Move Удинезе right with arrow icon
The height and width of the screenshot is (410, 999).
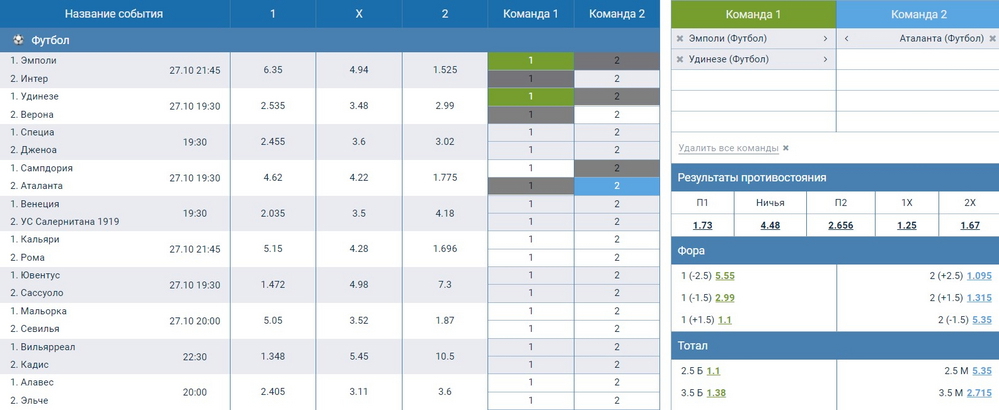point(825,60)
